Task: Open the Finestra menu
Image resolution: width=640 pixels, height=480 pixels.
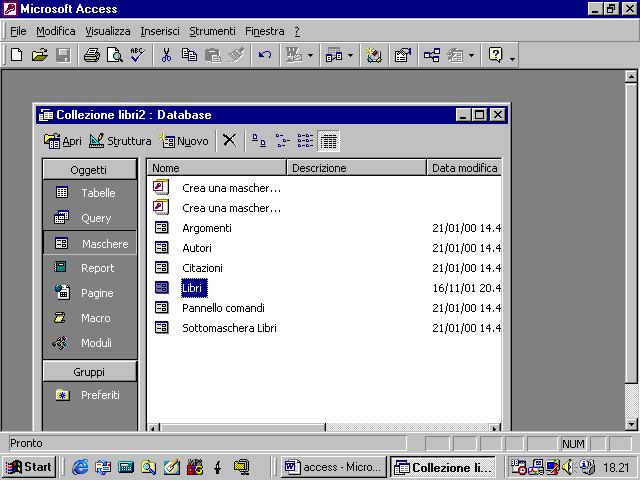Action: coord(264,31)
